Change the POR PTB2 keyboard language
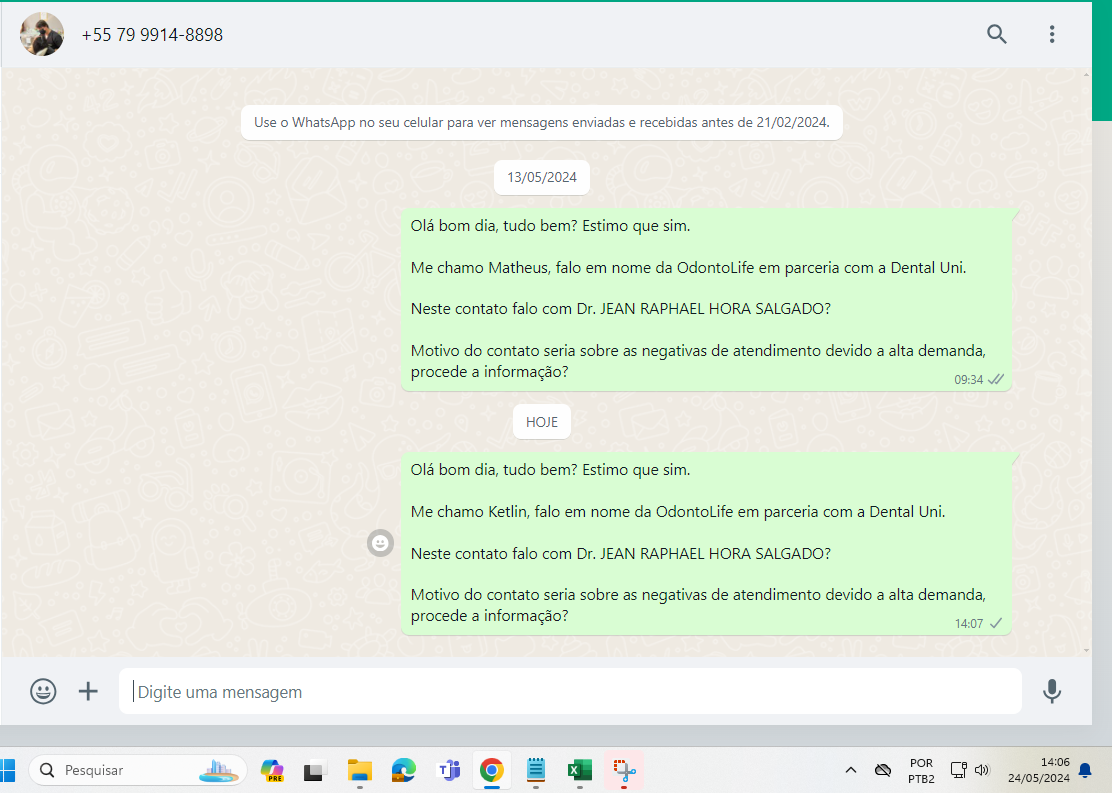 coord(921,770)
